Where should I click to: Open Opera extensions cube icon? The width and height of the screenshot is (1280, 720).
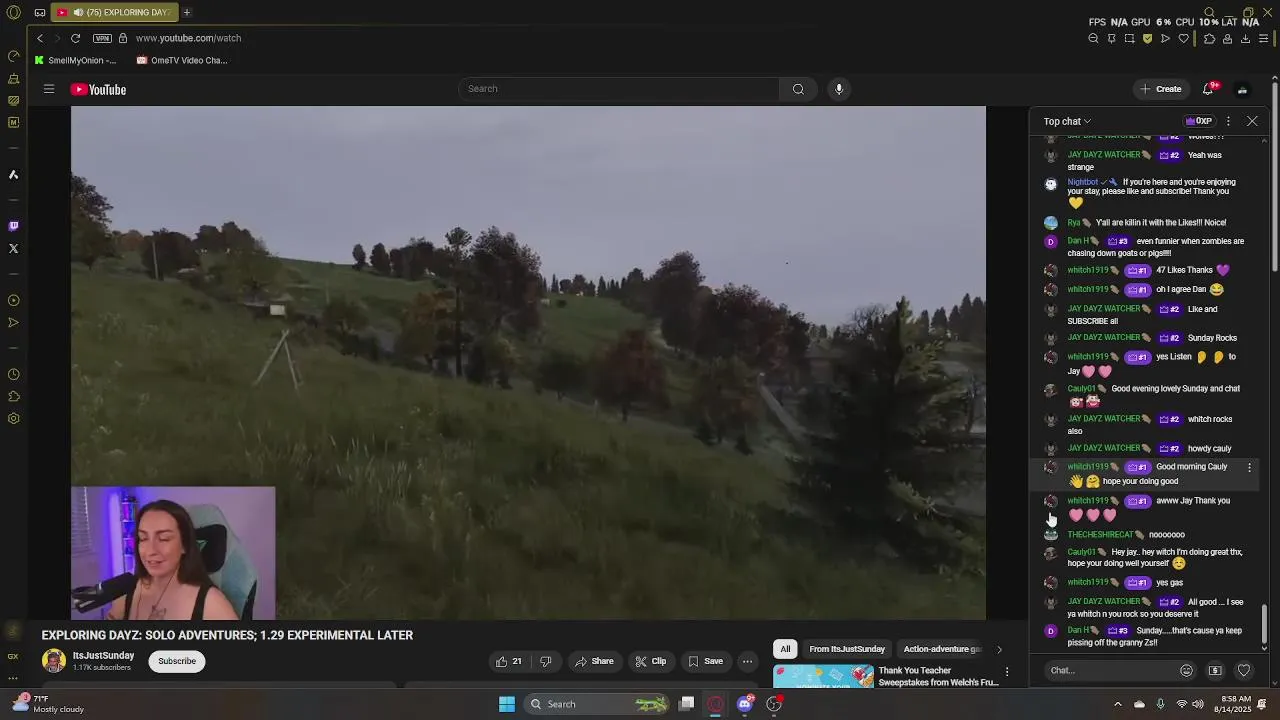pos(1209,39)
